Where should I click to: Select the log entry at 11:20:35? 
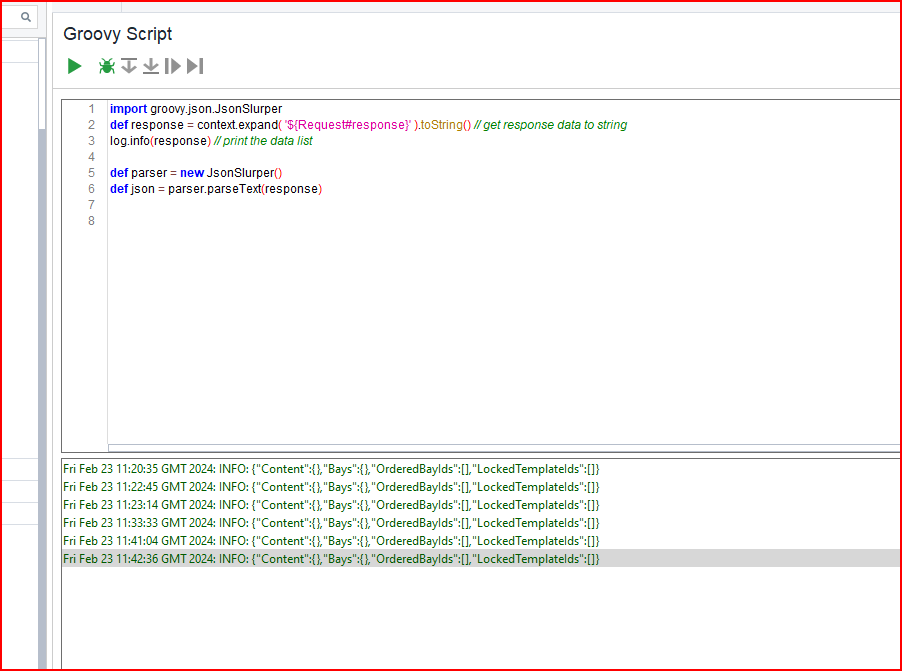click(330, 469)
